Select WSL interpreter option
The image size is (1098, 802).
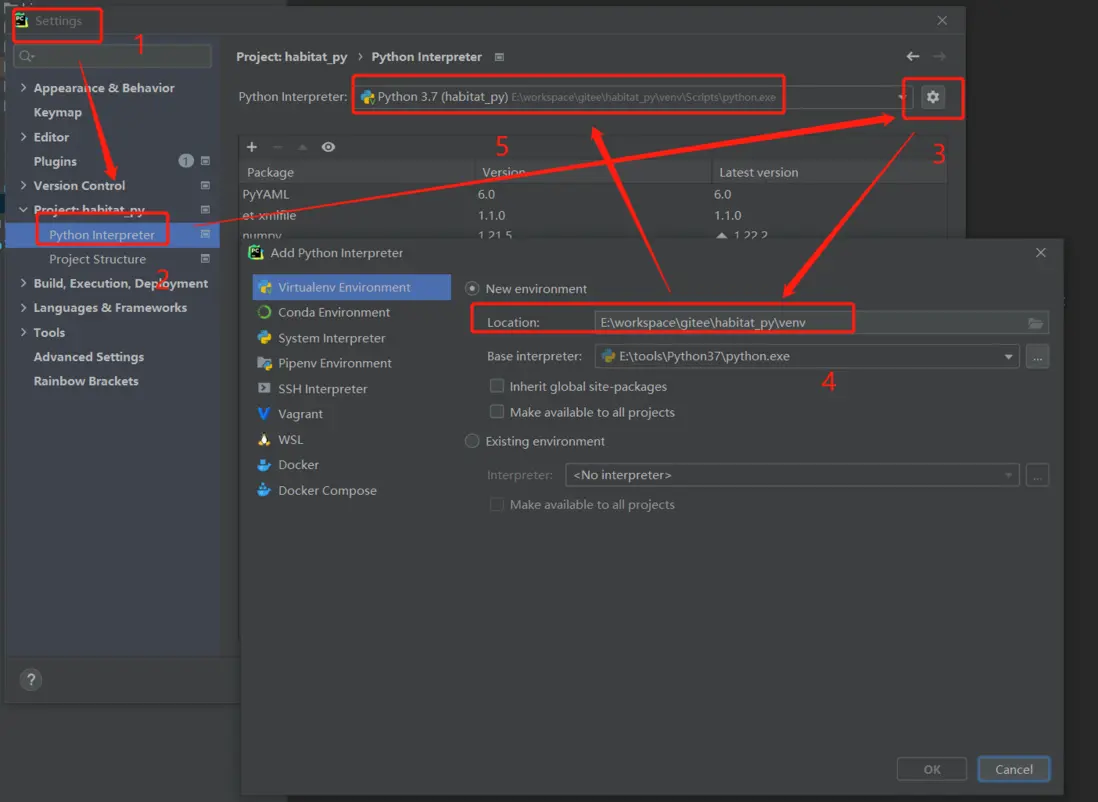(352, 440)
